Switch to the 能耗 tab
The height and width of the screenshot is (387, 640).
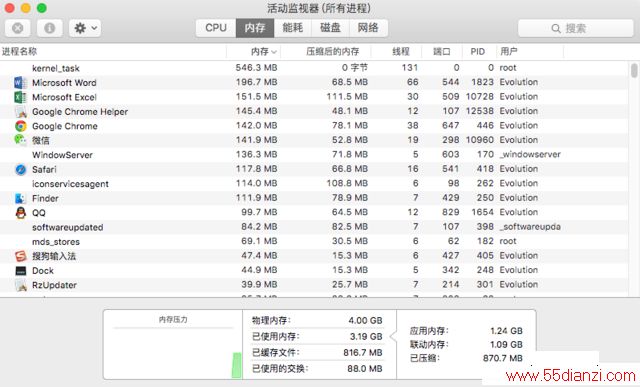click(x=293, y=28)
